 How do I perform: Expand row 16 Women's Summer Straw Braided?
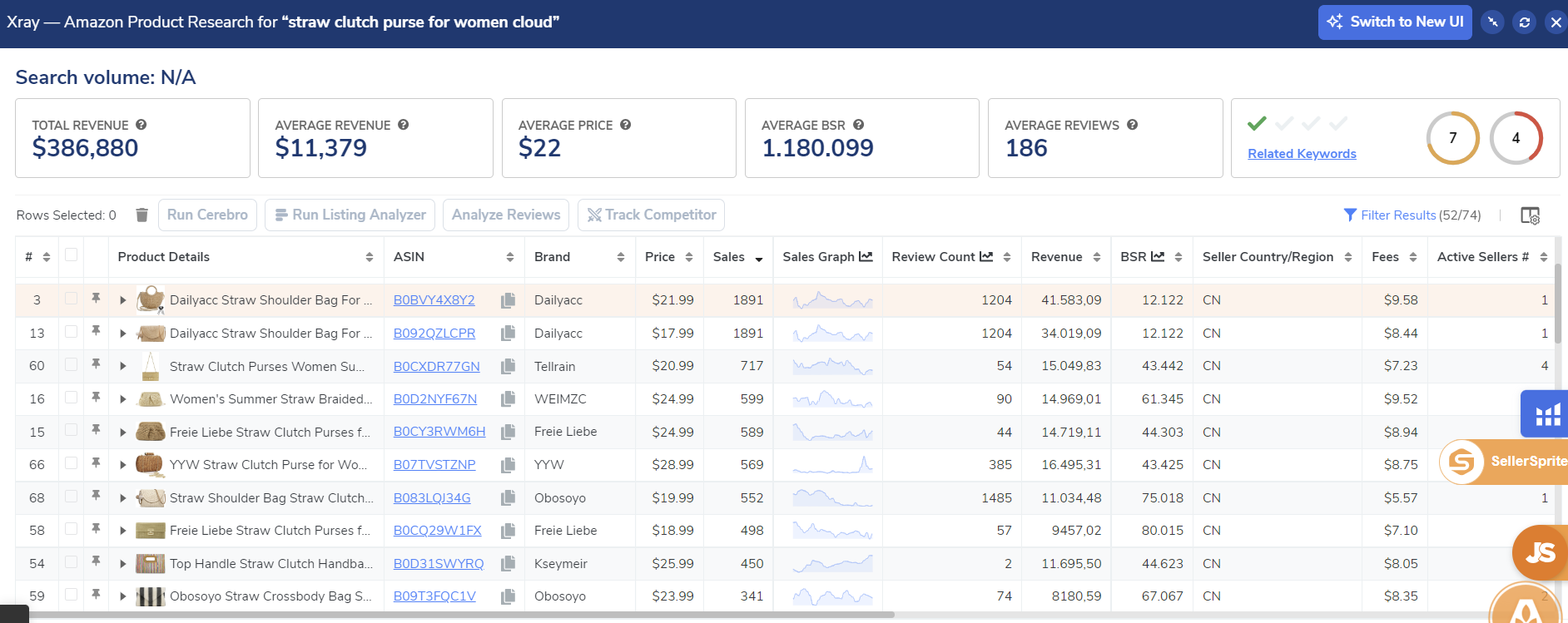(122, 399)
